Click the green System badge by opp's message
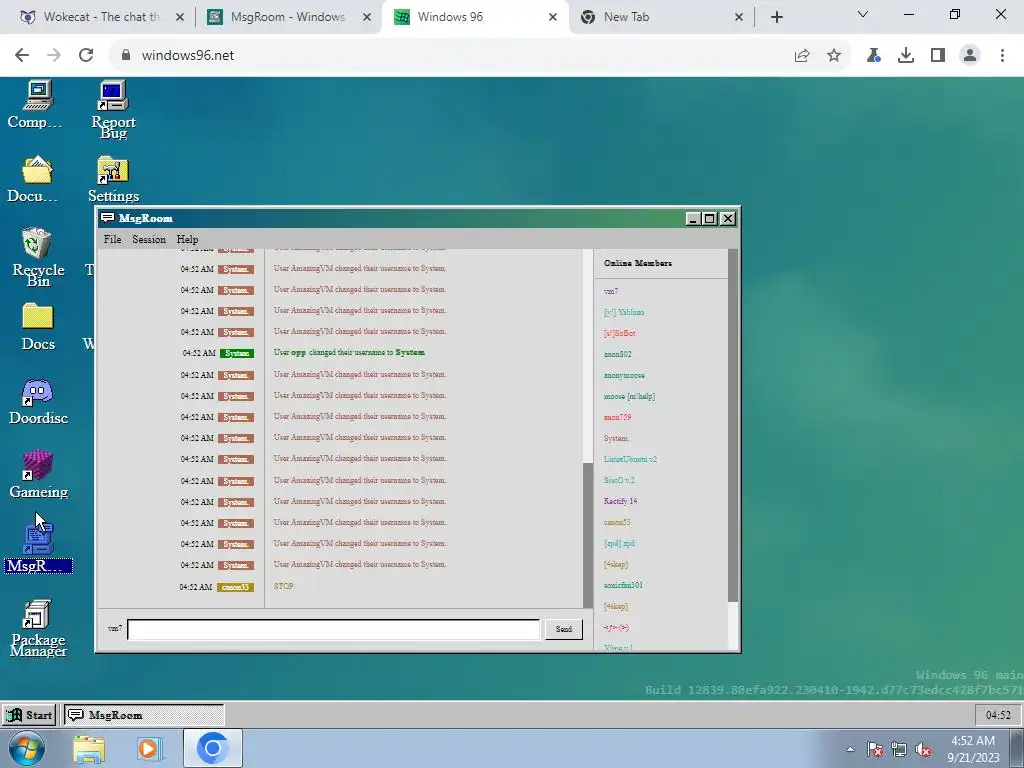Viewport: 1024px width, 768px height. click(237, 353)
